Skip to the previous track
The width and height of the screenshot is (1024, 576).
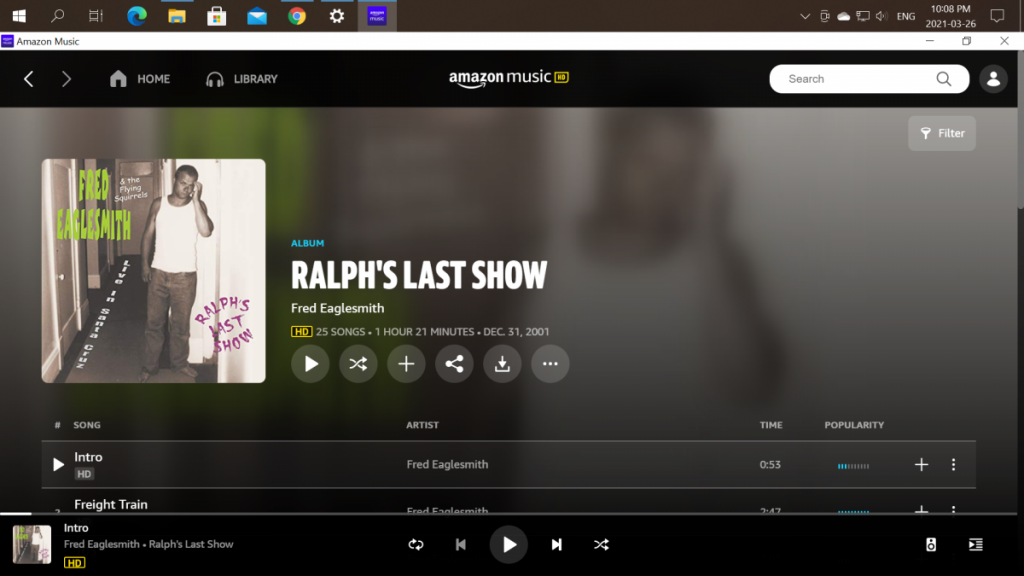point(460,545)
